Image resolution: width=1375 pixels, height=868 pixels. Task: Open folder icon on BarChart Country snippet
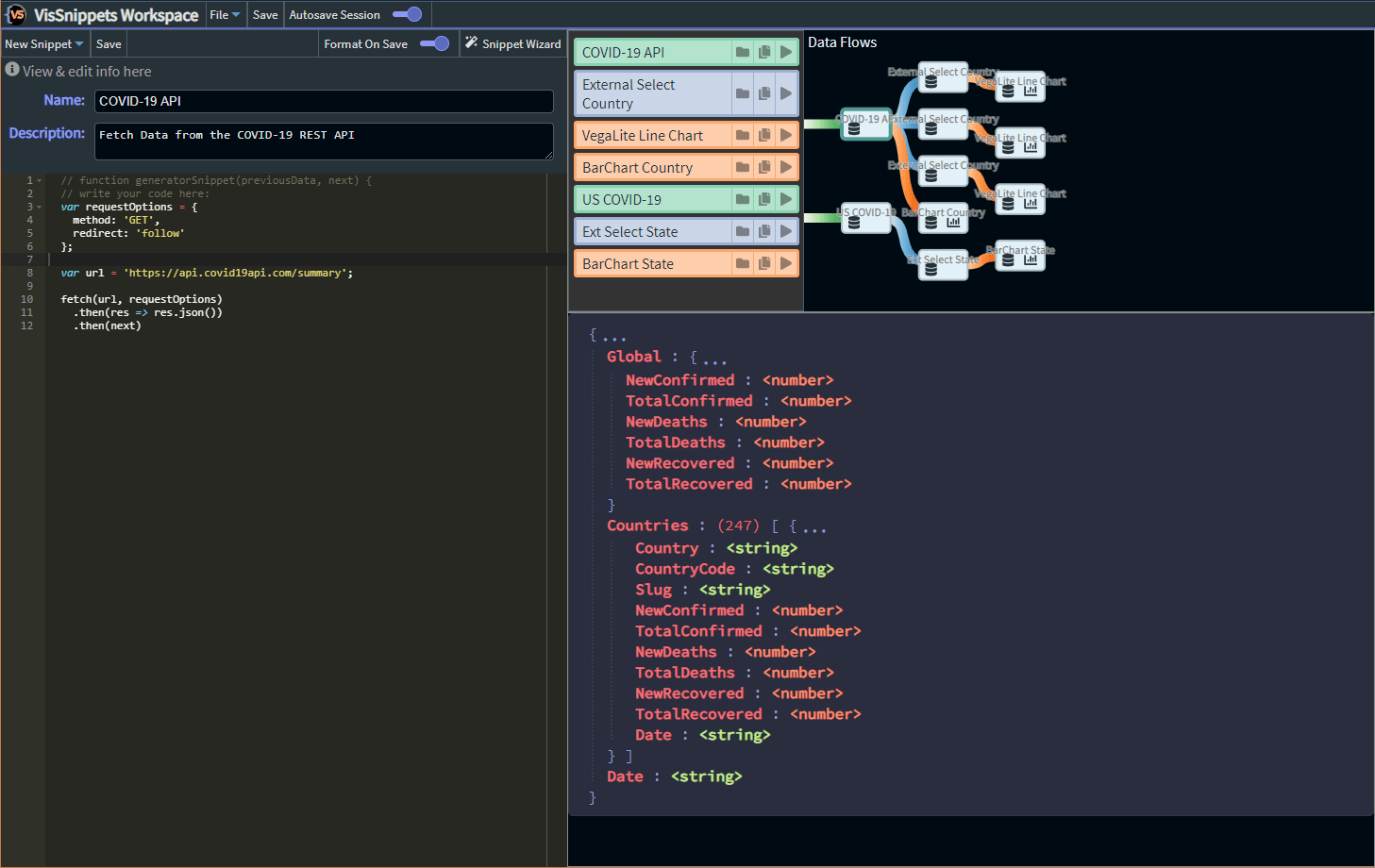click(743, 167)
